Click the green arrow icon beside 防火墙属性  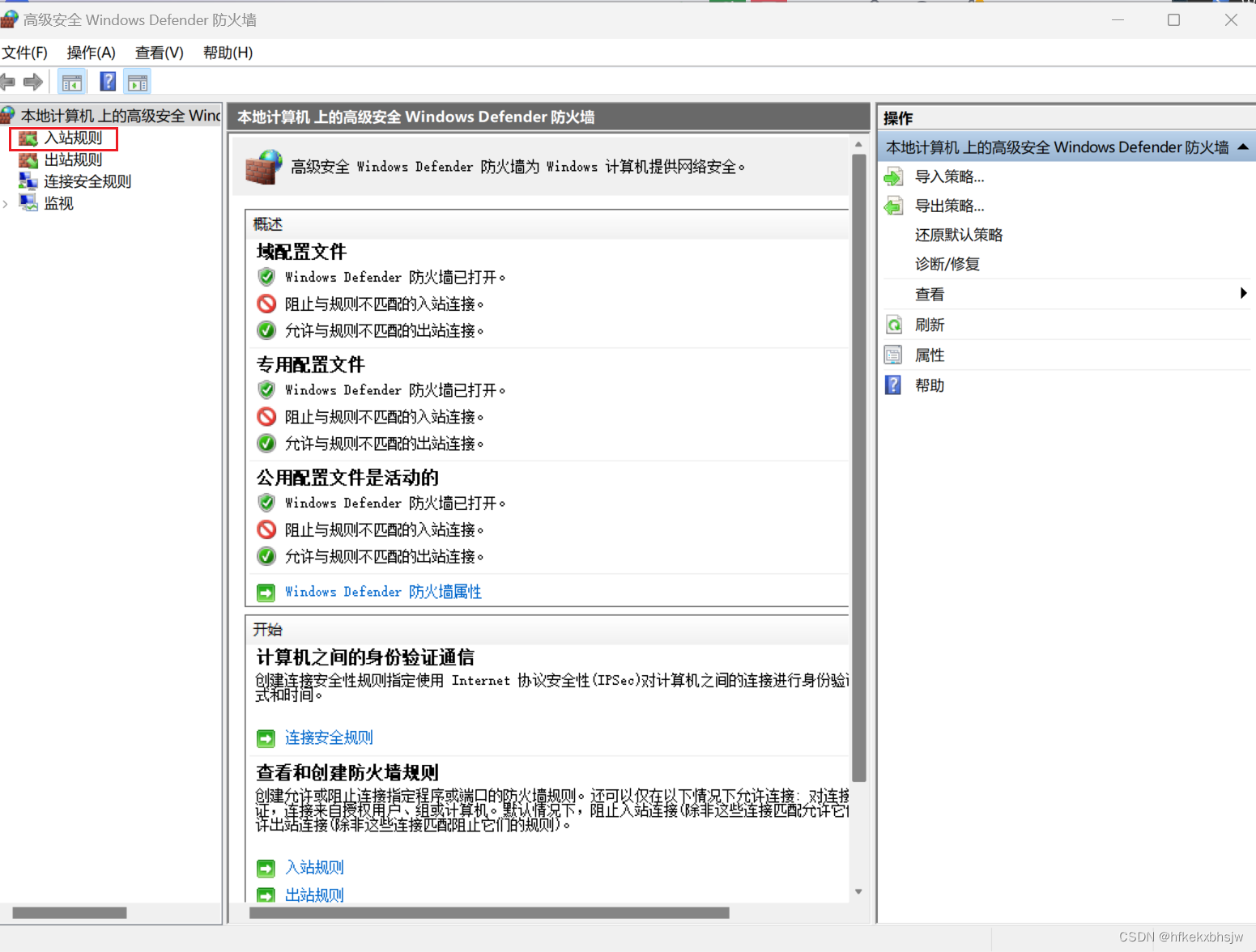click(266, 593)
